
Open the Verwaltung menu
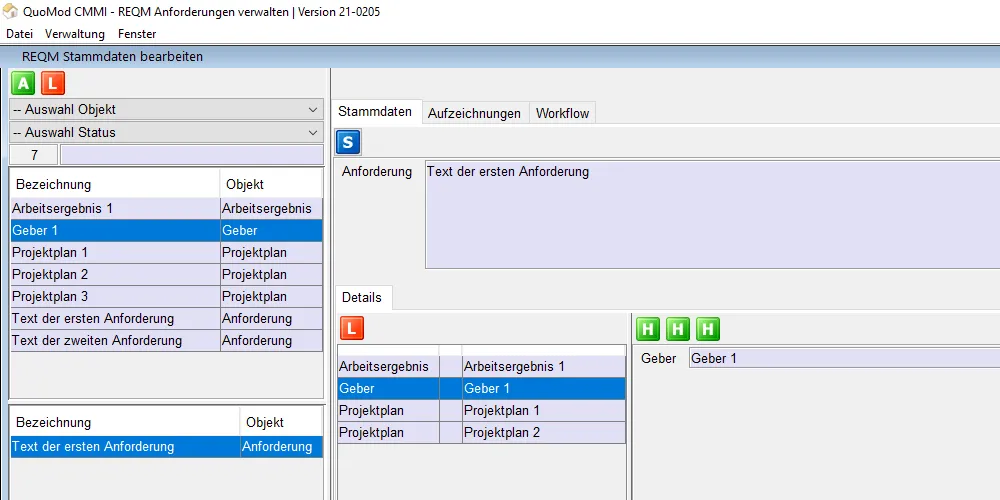pyautogui.click(x=75, y=34)
